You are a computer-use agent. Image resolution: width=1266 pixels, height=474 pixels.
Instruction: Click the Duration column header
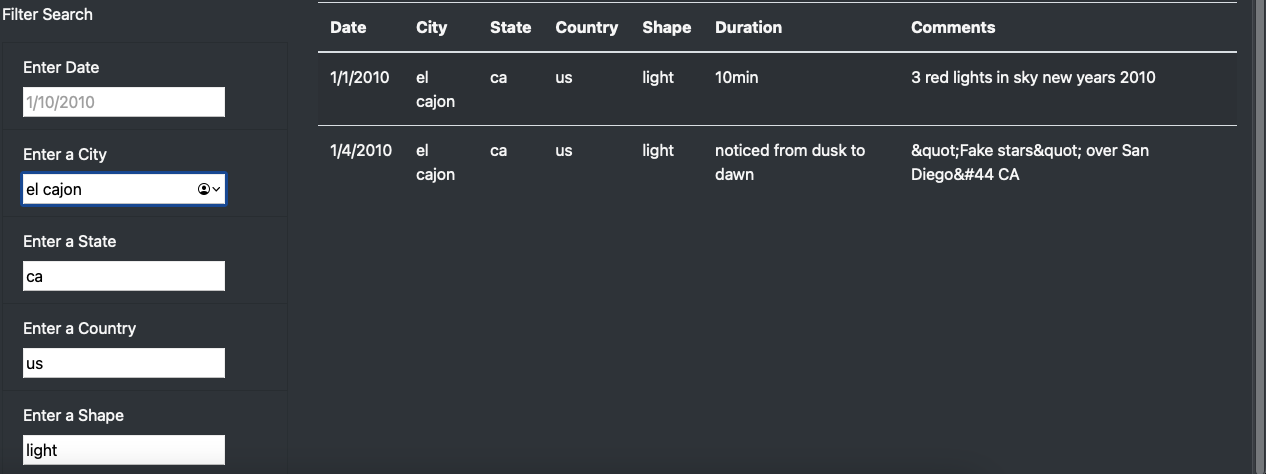coord(748,27)
